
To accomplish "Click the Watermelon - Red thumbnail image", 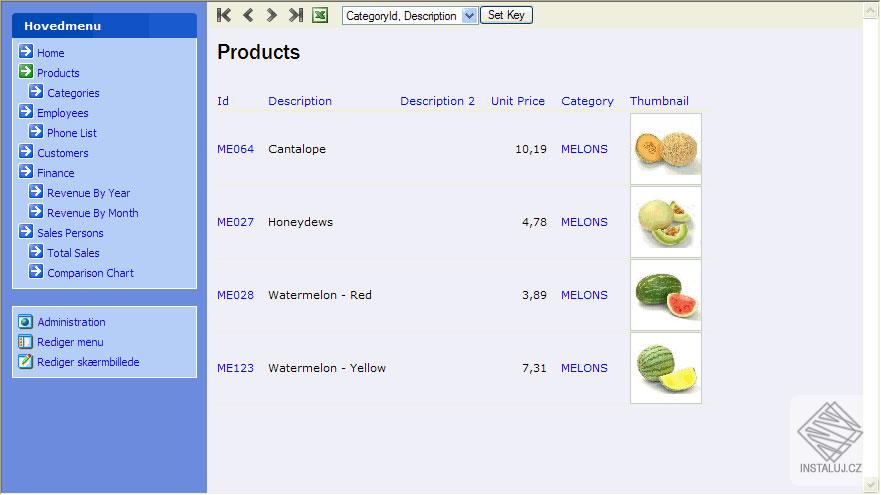I will [x=666, y=295].
